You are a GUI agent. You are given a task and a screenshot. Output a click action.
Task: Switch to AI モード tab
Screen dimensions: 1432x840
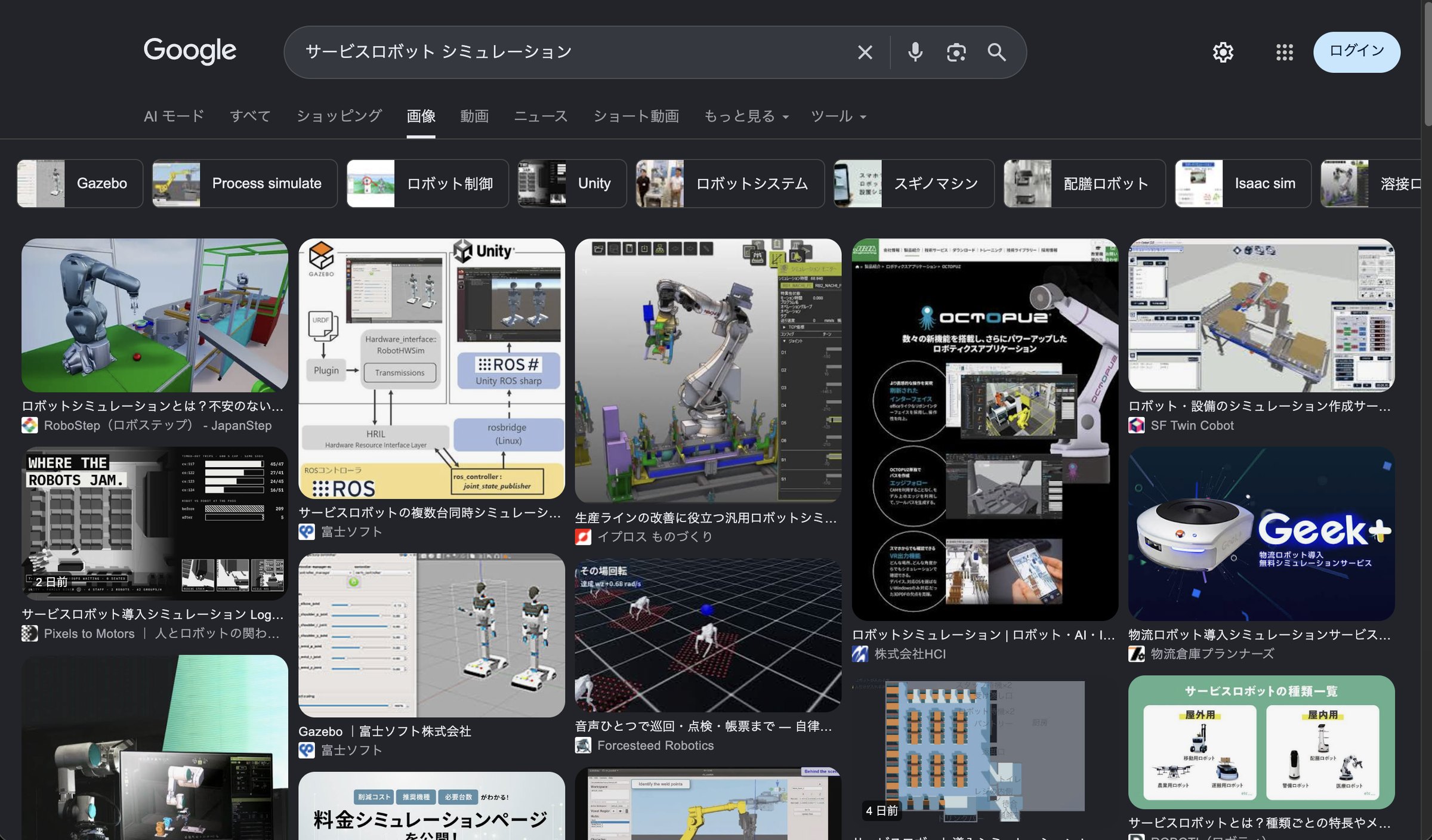coord(174,116)
